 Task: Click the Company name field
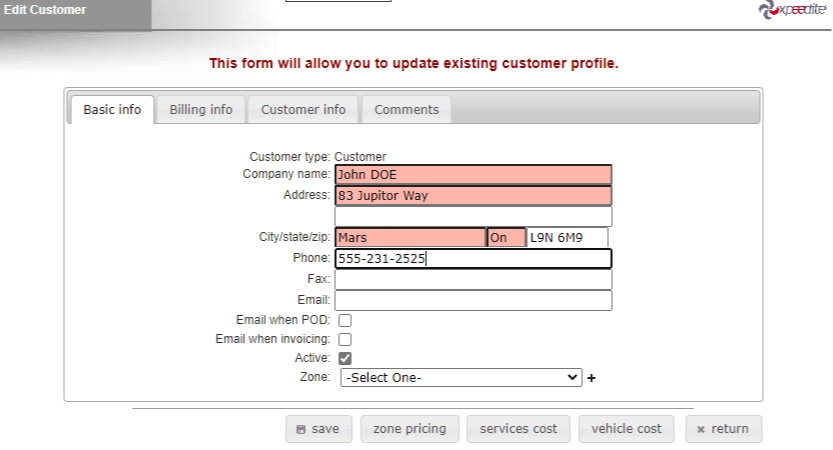tap(473, 175)
